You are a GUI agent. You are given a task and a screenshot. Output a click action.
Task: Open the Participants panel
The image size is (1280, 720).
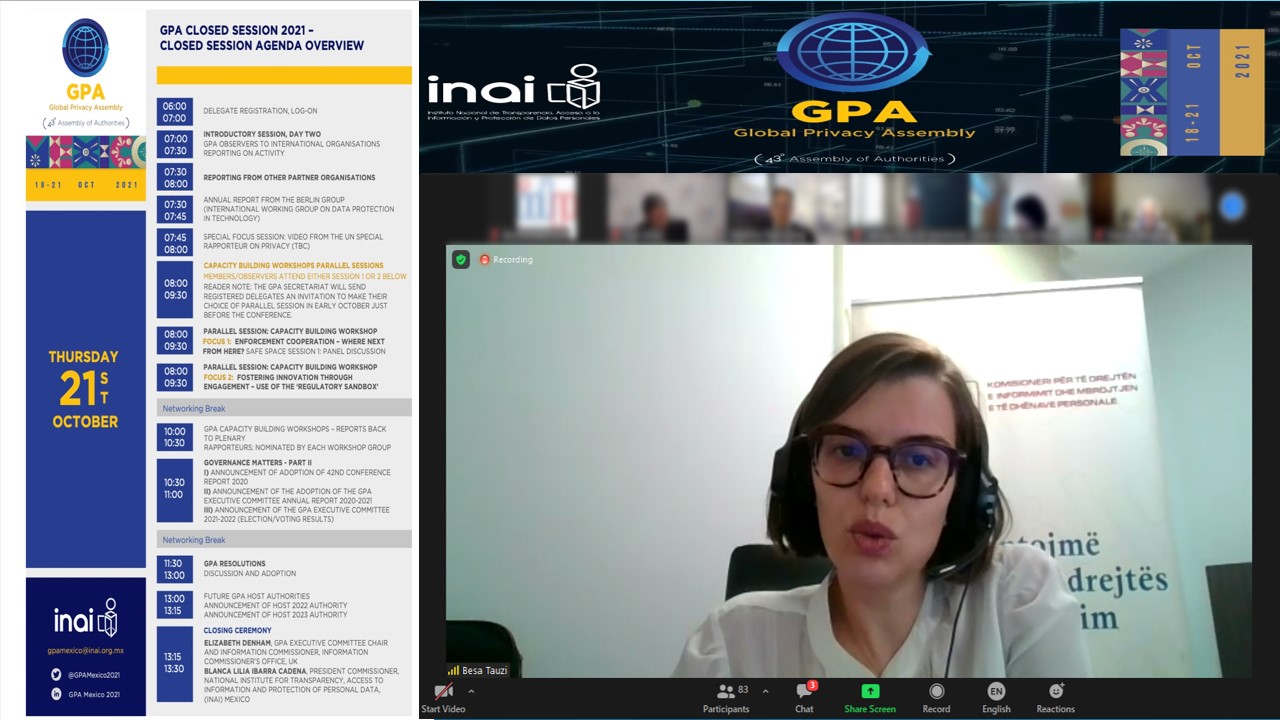click(726, 692)
